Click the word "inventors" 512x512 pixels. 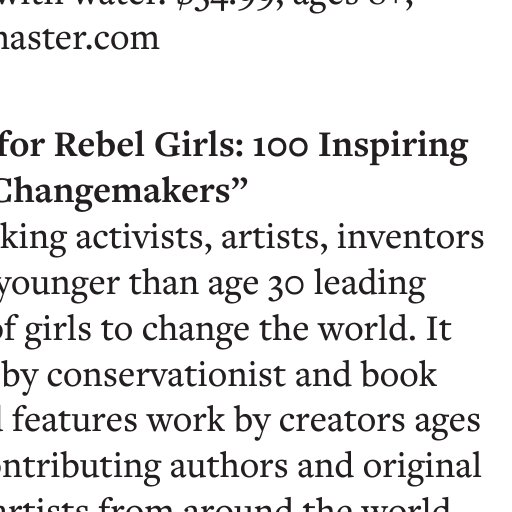click(x=410, y=237)
